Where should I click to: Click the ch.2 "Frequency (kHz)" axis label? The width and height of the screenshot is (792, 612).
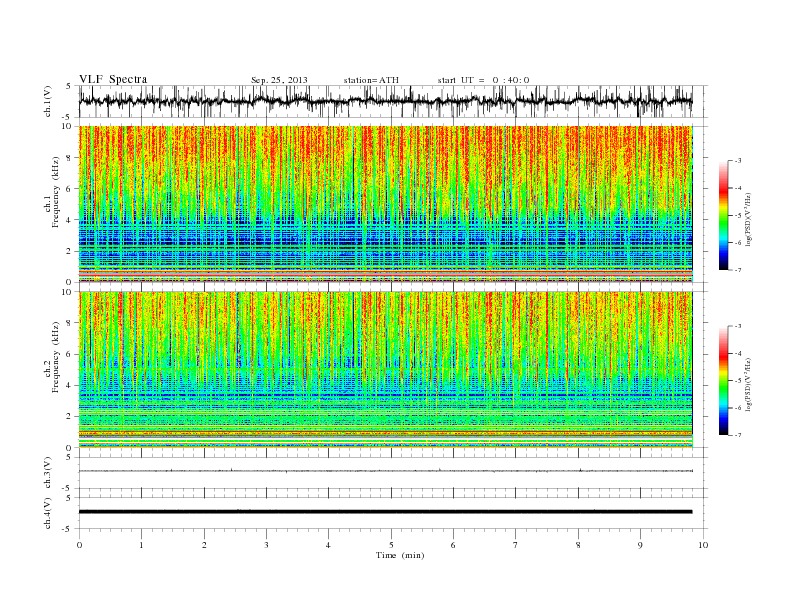point(56,356)
